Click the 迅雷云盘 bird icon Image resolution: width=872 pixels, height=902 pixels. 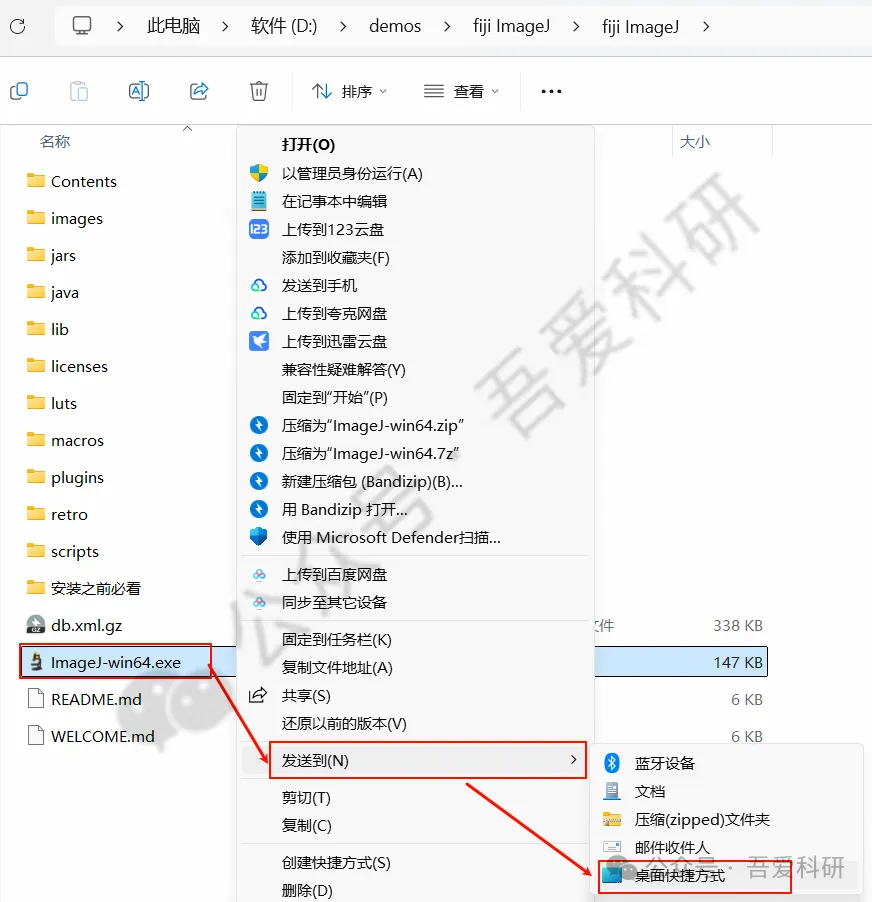click(259, 341)
